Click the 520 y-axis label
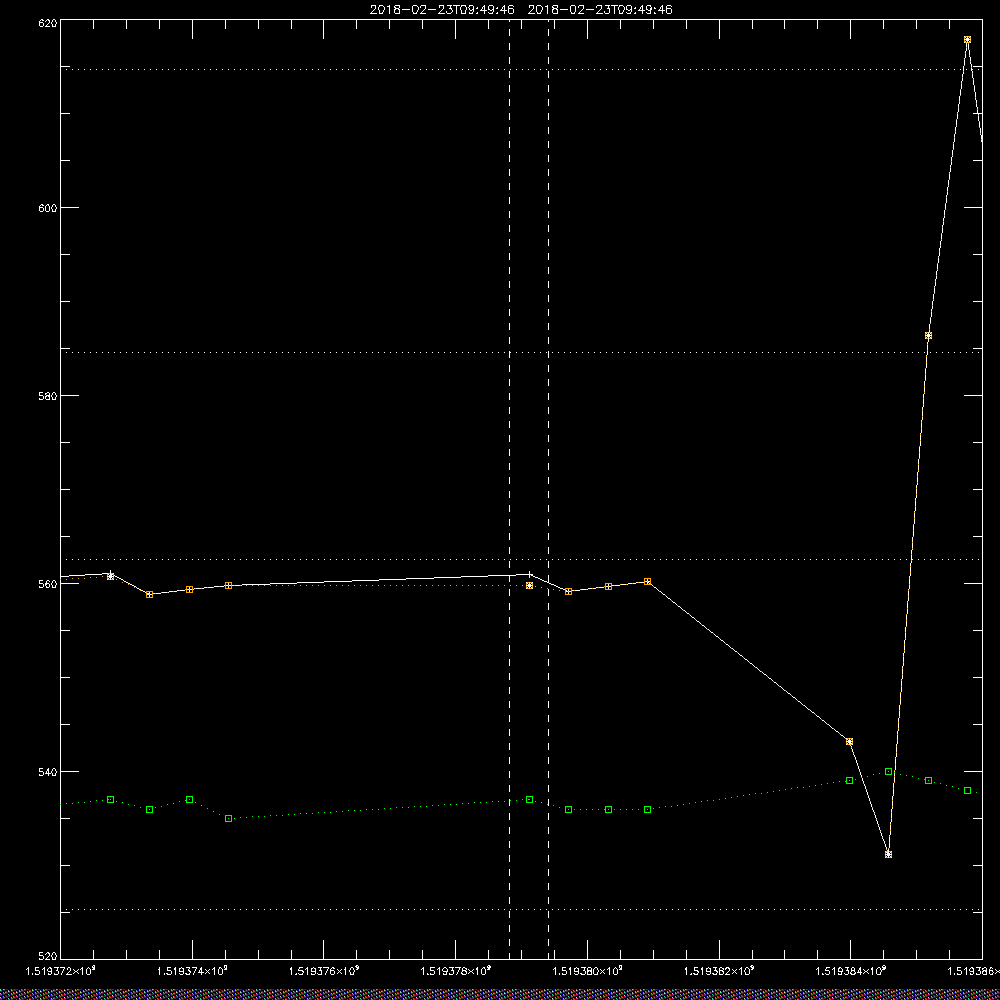 click(x=48, y=957)
